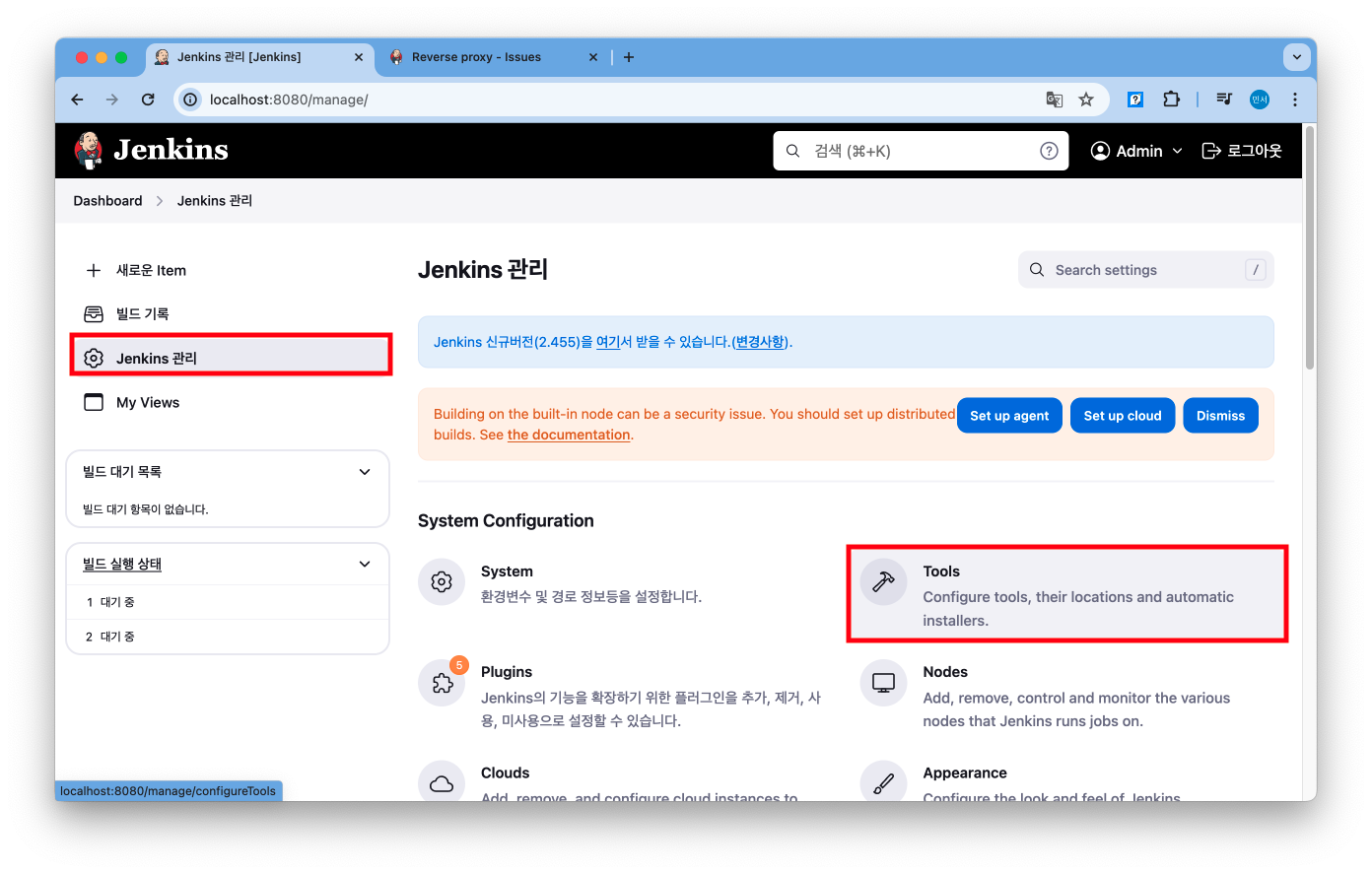Click the address bar URL
The height and width of the screenshot is (874, 1372).
289,100
